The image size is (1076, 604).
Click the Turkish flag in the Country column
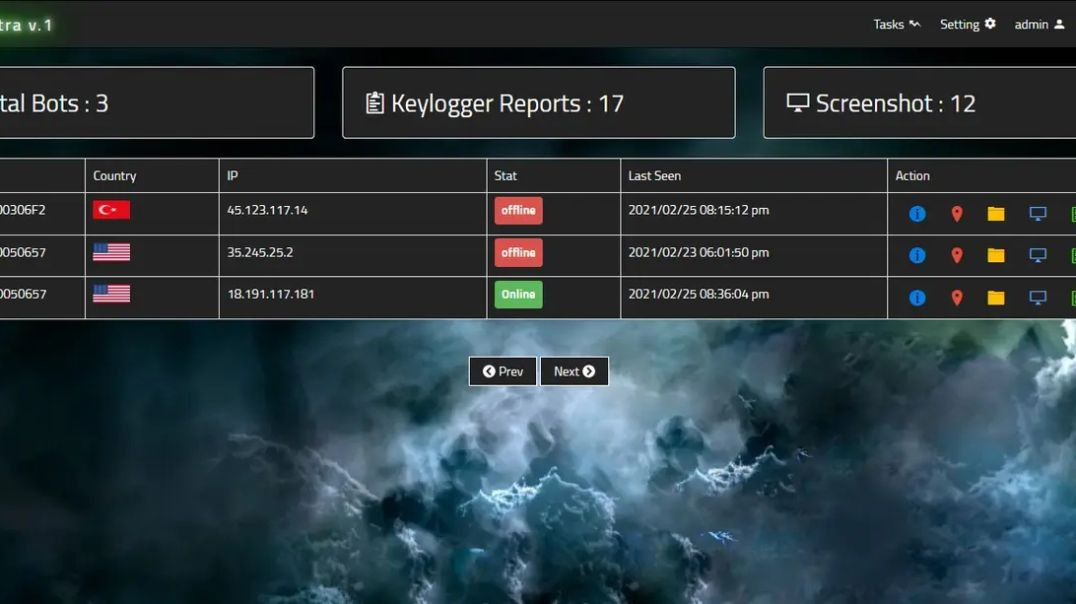[x=111, y=209]
